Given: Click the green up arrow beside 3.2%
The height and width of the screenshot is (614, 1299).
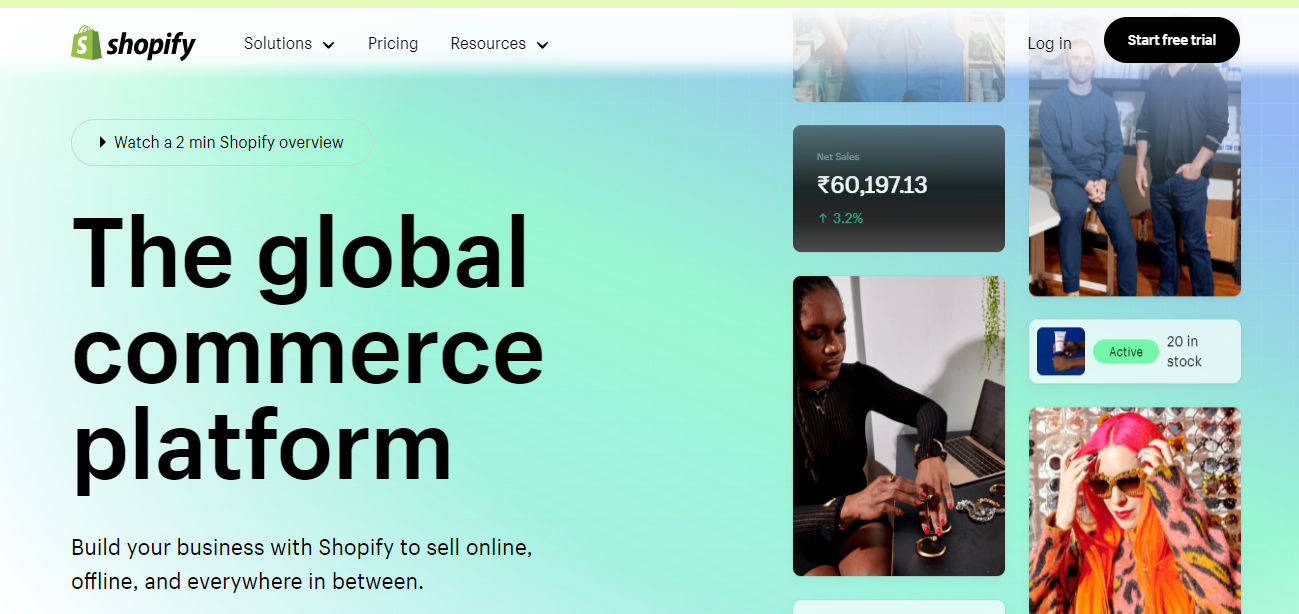Looking at the screenshot, I should [823, 218].
